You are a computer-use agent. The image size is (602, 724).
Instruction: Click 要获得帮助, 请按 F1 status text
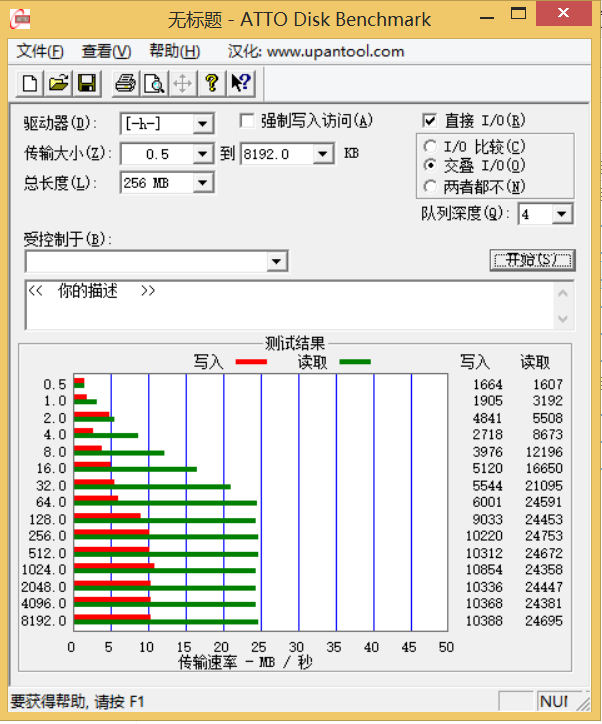click(77, 702)
